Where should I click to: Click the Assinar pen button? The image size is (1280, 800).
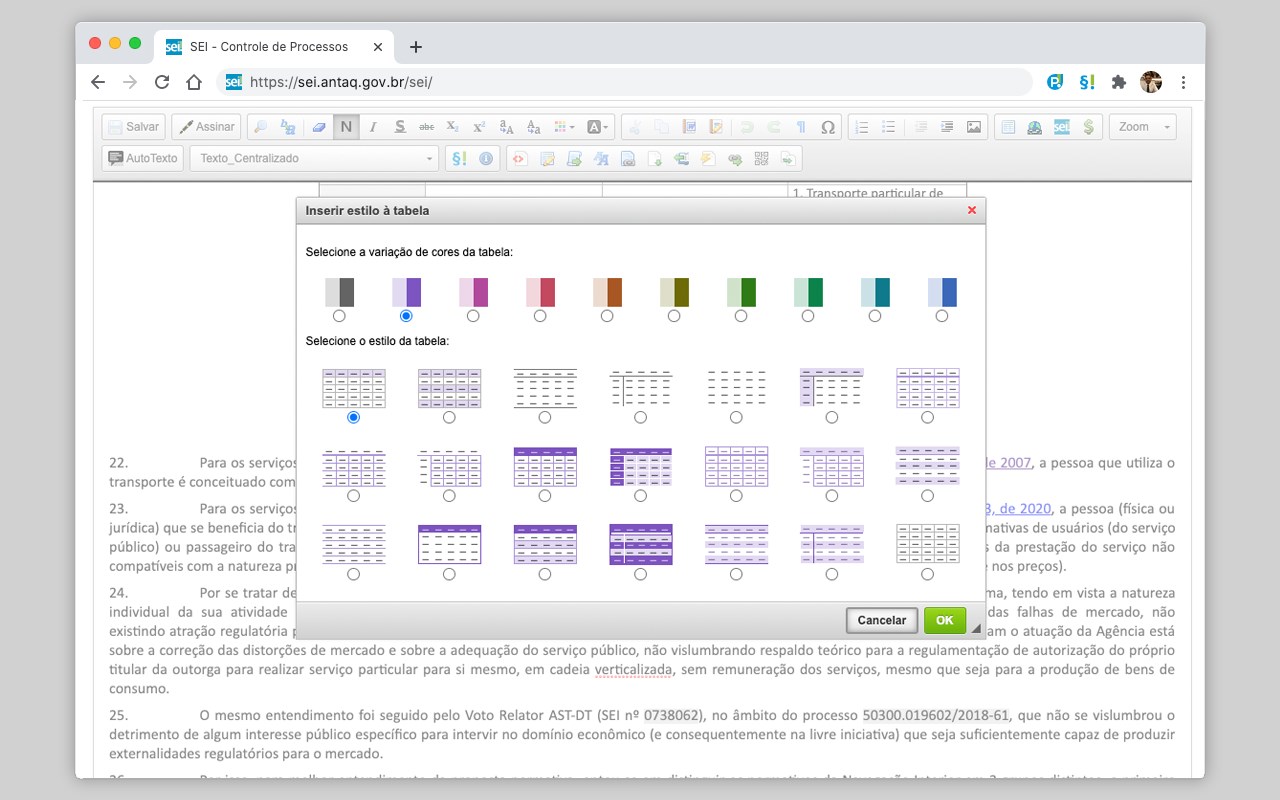(x=206, y=127)
